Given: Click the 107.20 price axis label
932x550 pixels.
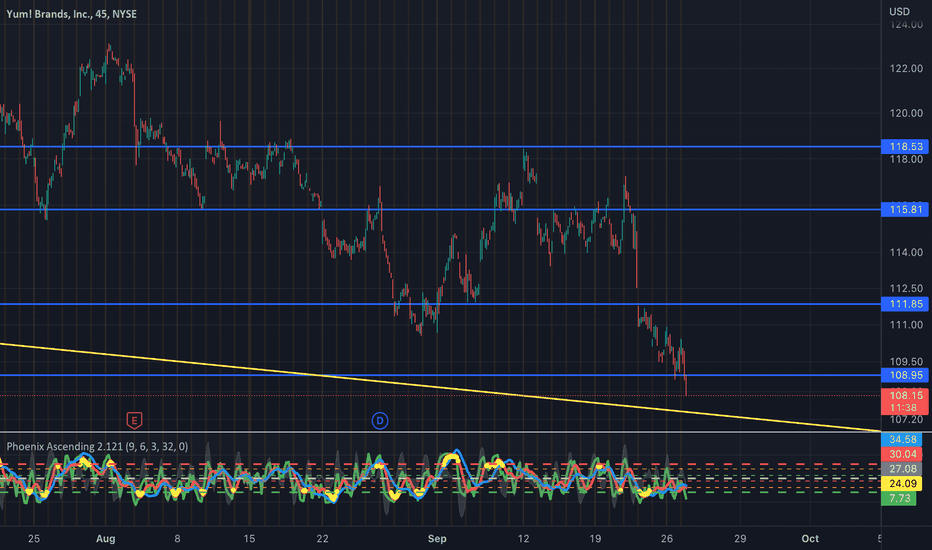Looking at the screenshot, I should pos(906,419).
